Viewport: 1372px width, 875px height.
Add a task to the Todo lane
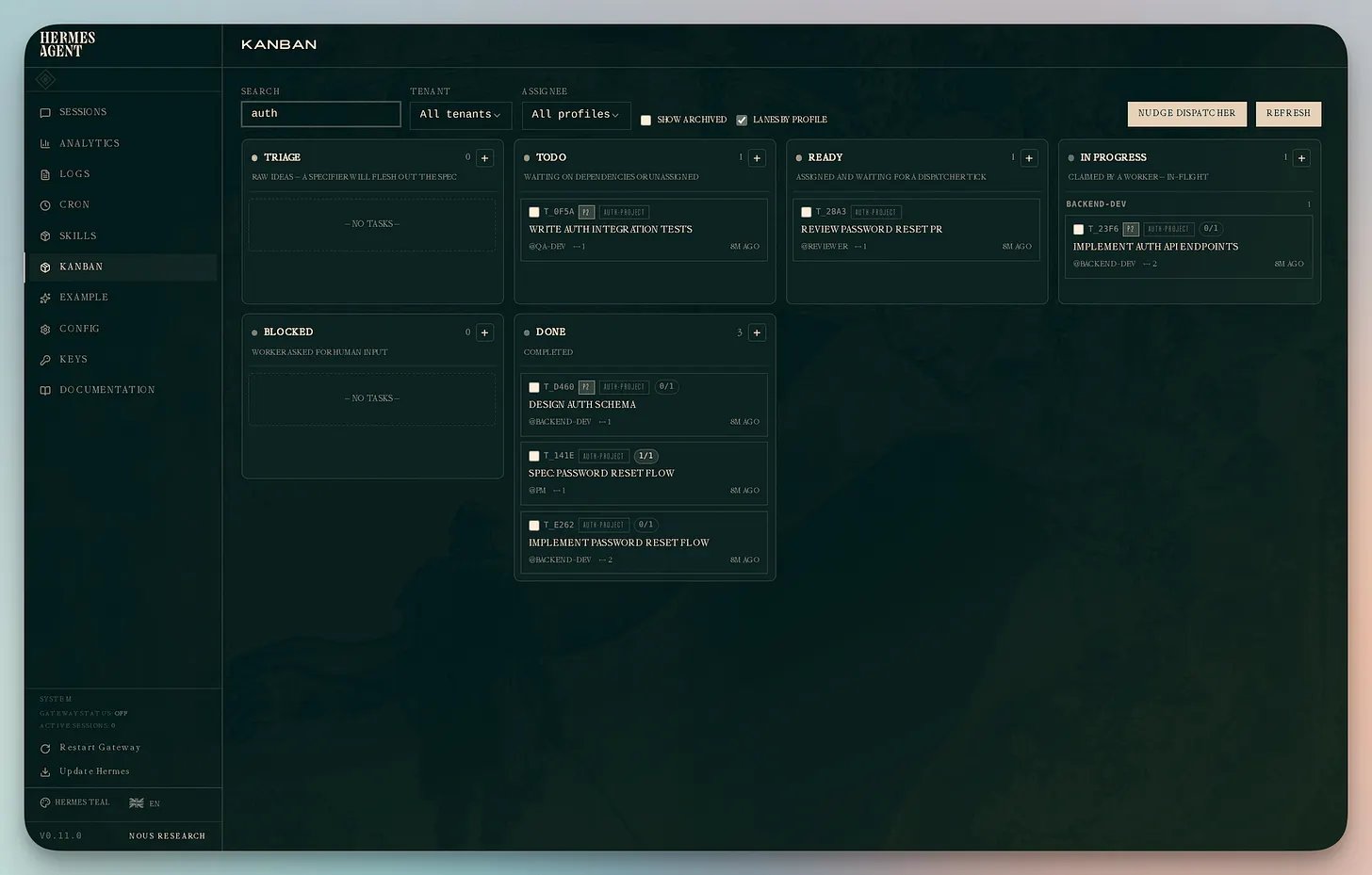pos(757,158)
